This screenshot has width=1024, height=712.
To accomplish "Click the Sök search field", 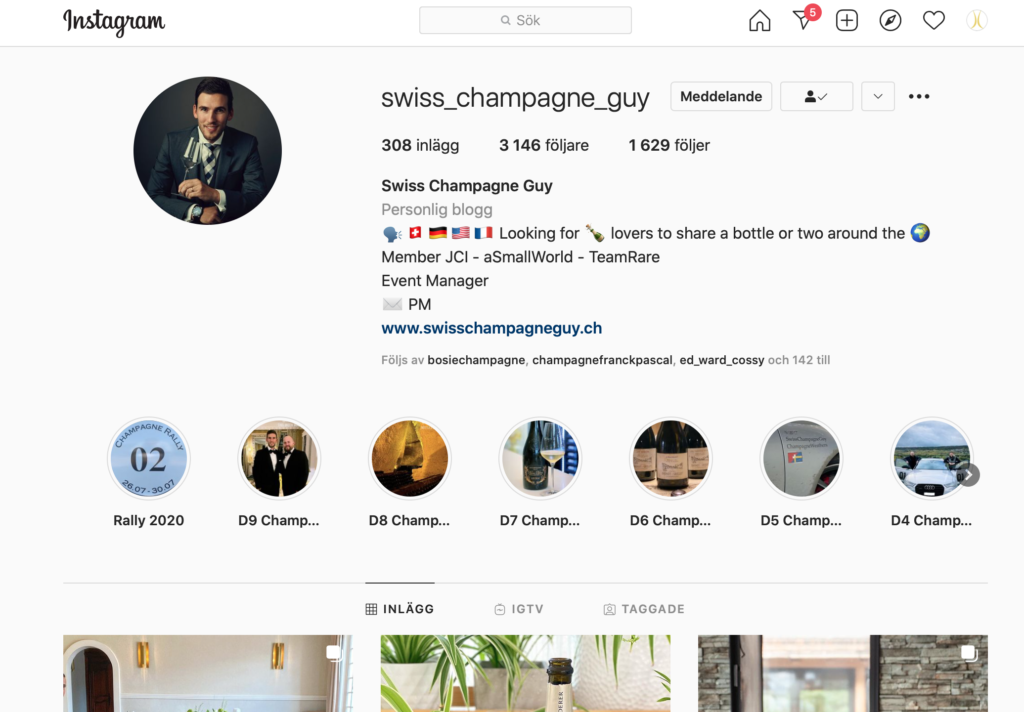I will tap(525, 20).
